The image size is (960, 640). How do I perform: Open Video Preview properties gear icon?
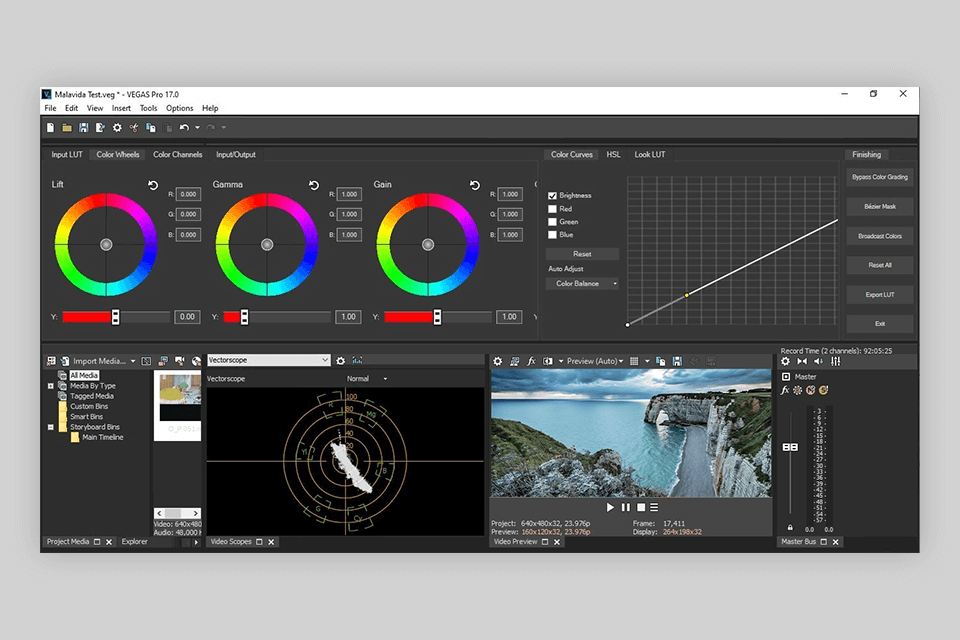[498, 361]
